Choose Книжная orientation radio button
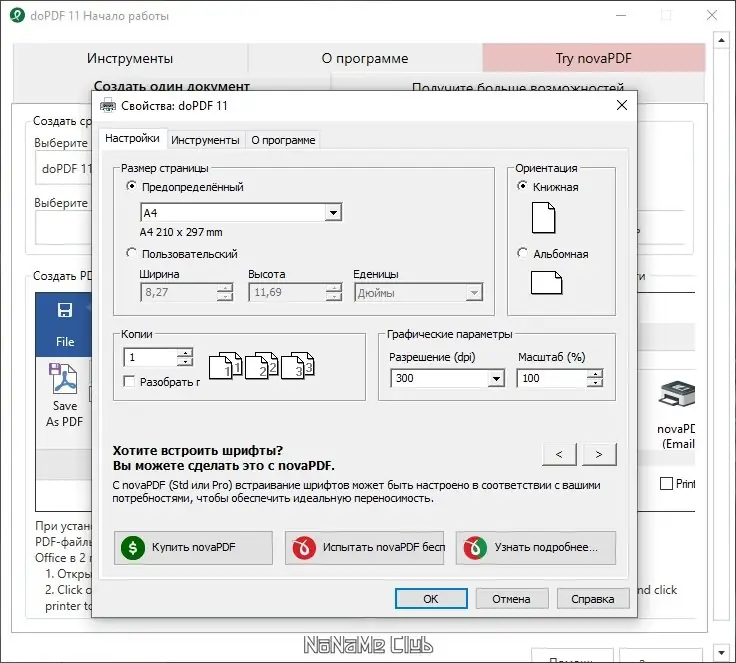This screenshot has width=736, height=663. coord(522,186)
